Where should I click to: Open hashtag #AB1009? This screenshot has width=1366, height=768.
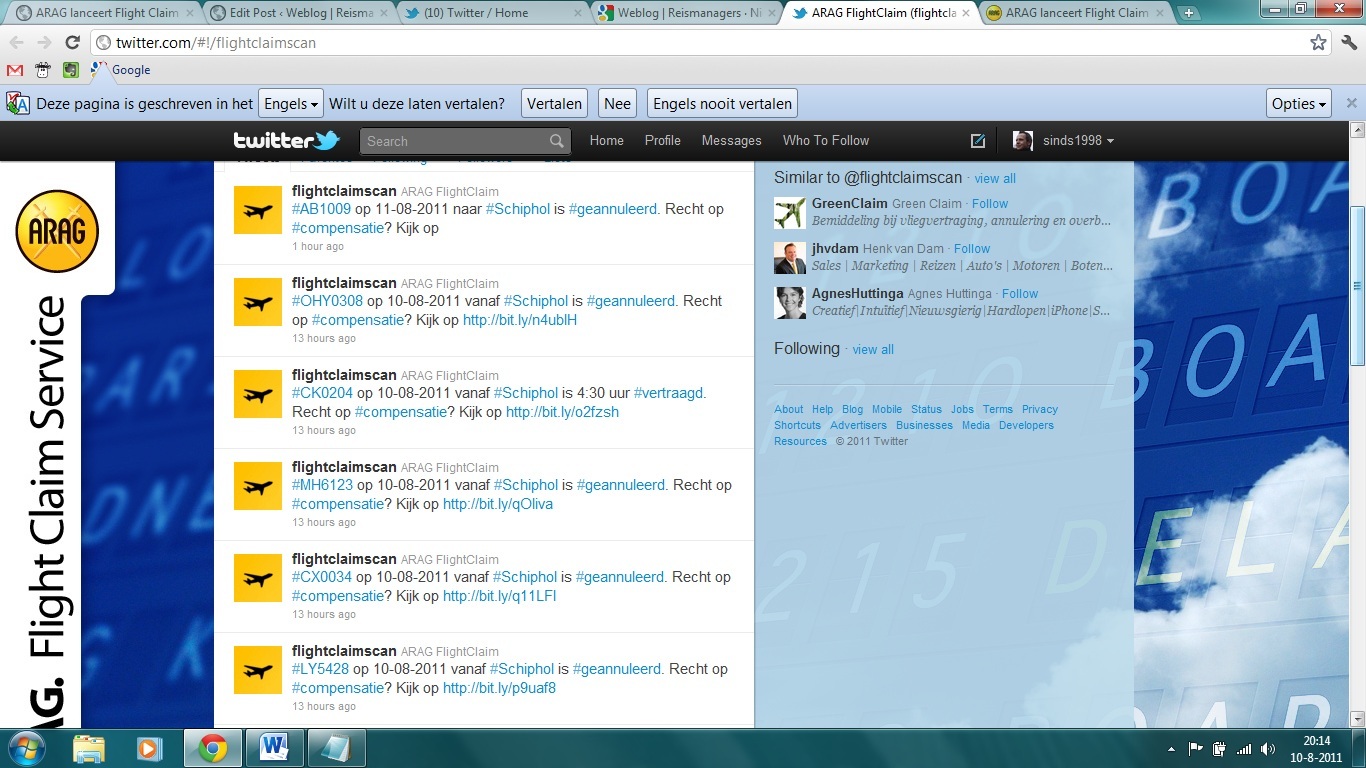tap(321, 209)
